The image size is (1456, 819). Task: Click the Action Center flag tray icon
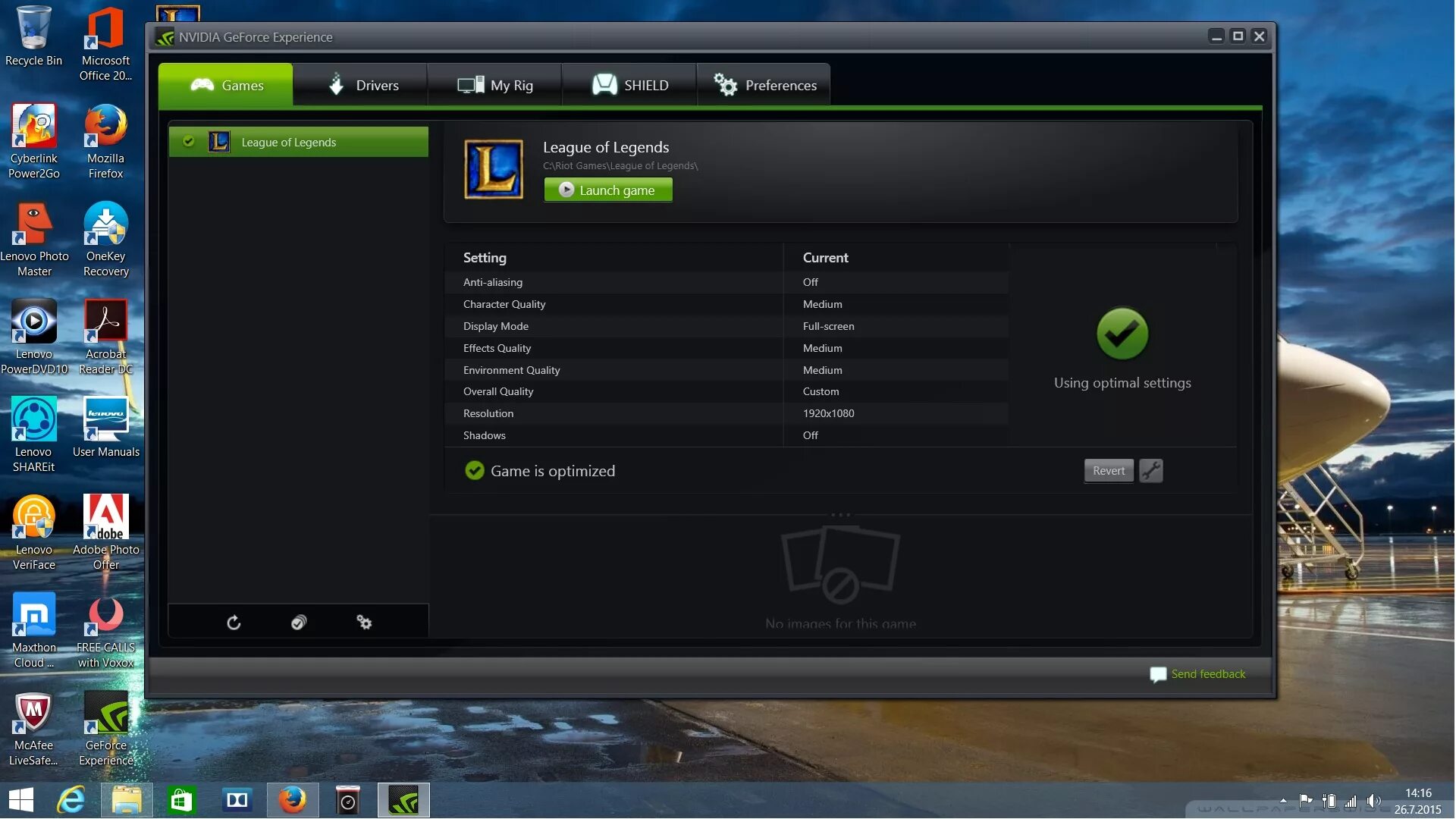tap(1306, 801)
